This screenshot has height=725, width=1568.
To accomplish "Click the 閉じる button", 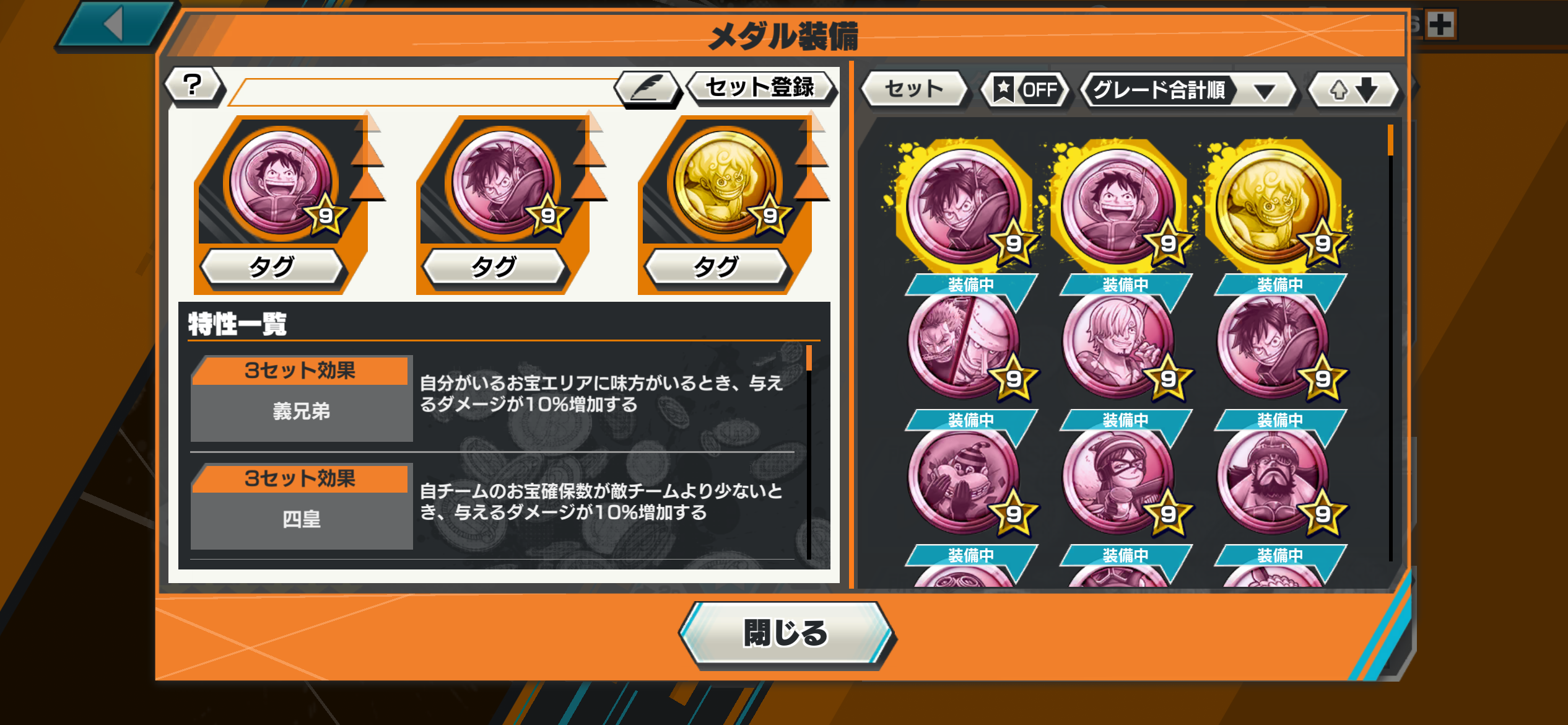I will (785, 633).
